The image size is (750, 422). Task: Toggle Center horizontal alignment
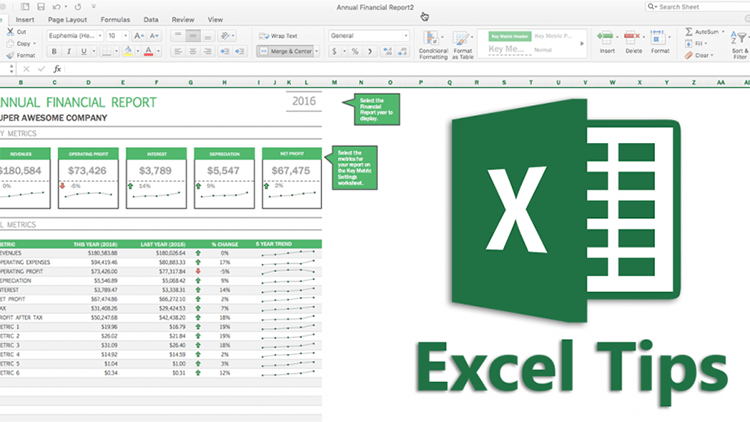pos(193,51)
